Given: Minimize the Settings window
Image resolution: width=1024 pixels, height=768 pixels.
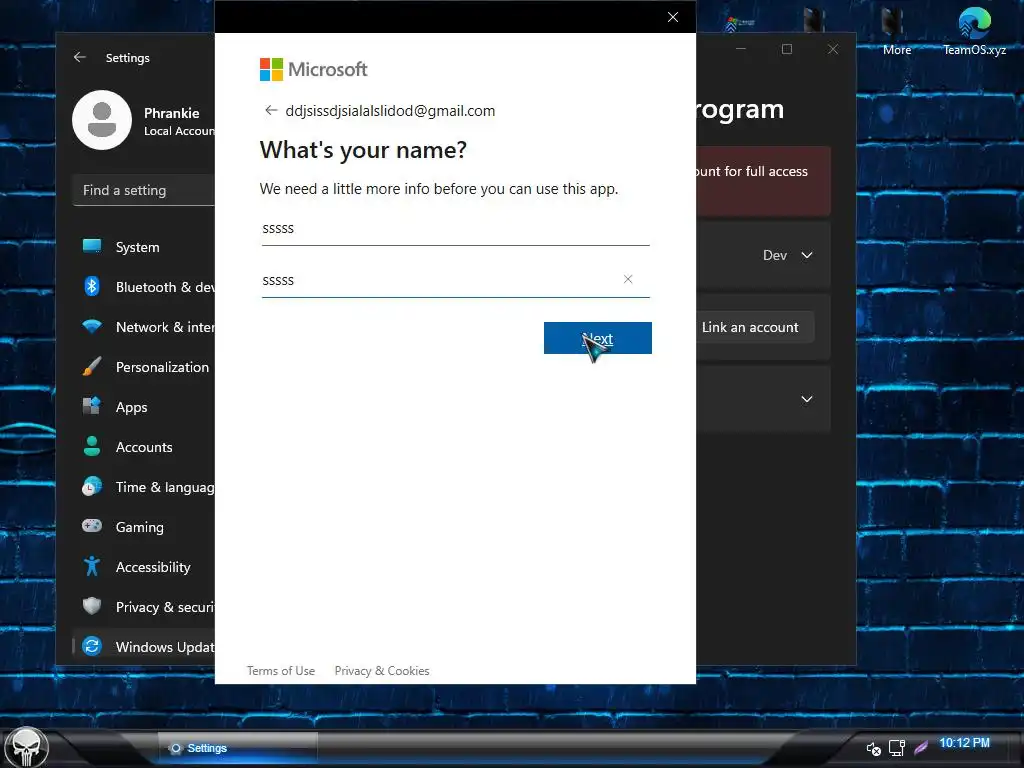Looking at the screenshot, I should (x=741, y=49).
